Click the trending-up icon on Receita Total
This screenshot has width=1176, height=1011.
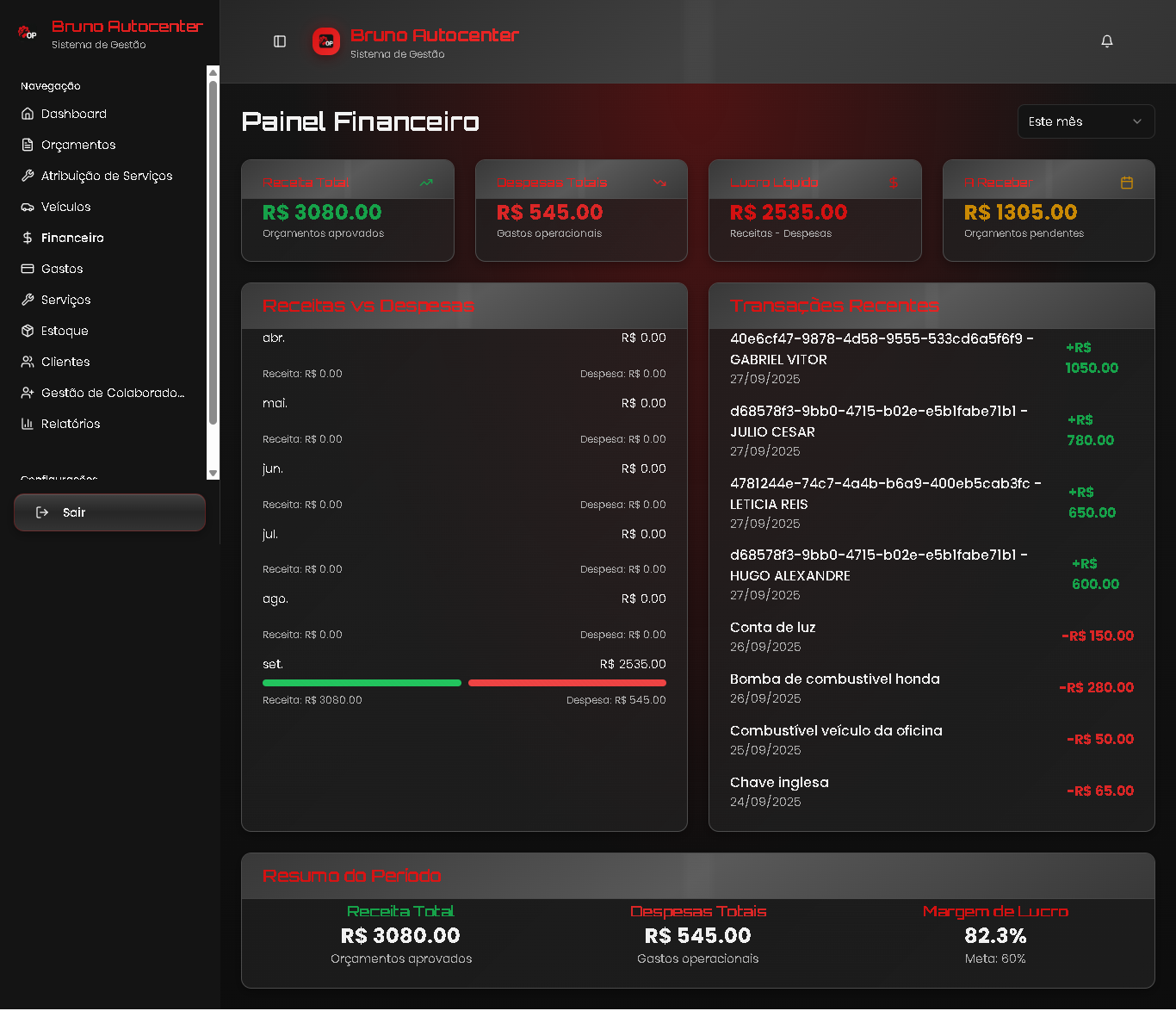[x=426, y=183]
